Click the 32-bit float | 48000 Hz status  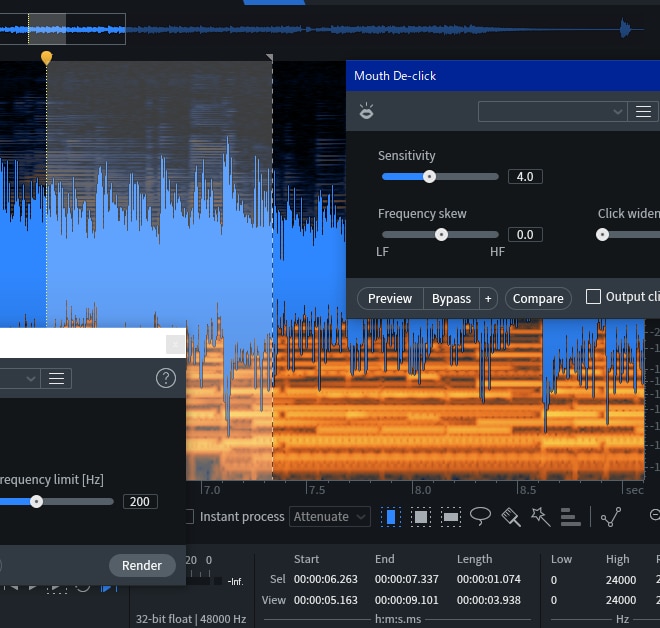coord(191,619)
